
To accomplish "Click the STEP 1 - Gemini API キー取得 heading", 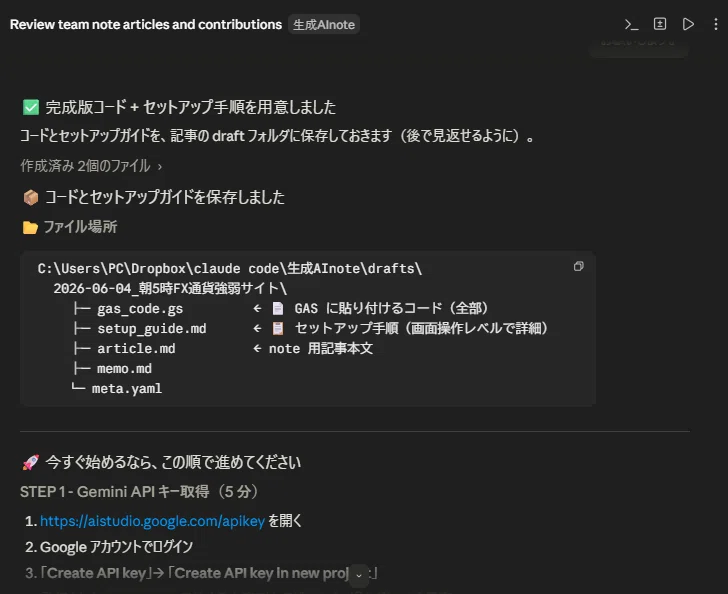I will coord(139,491).
